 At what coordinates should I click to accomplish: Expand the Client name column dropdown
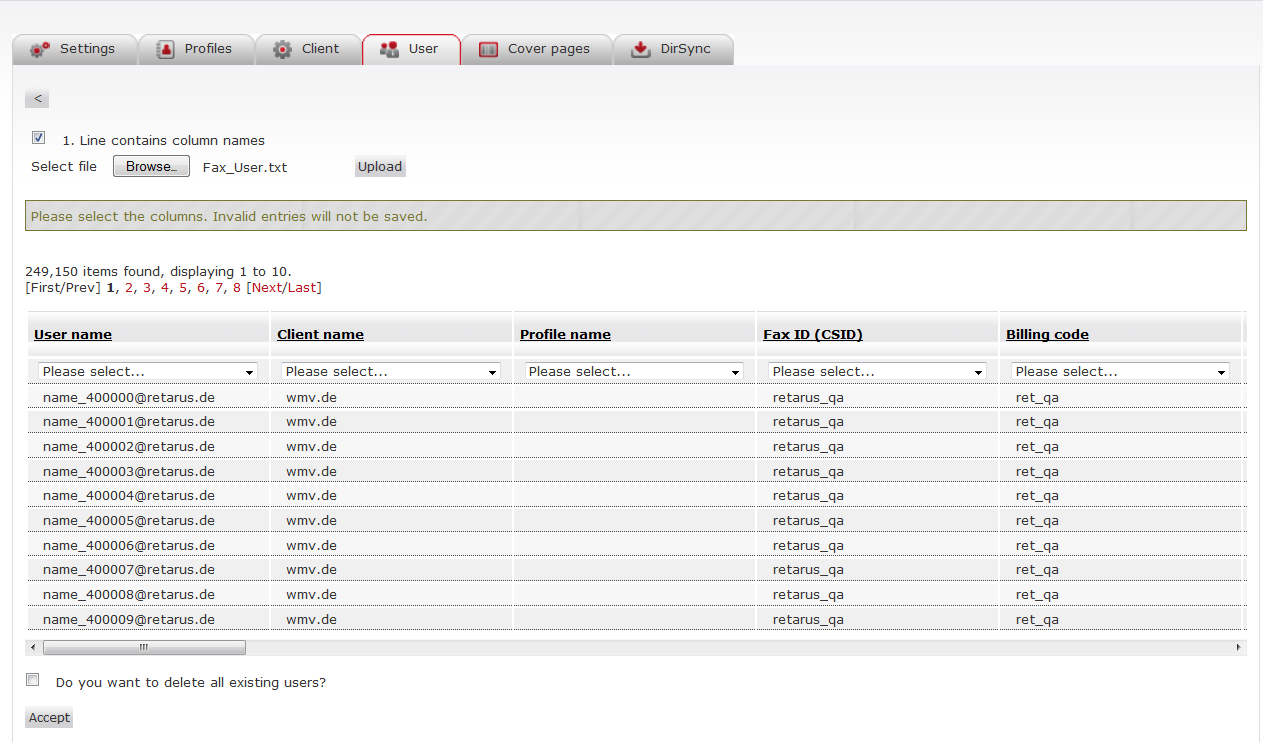(391, 371)
